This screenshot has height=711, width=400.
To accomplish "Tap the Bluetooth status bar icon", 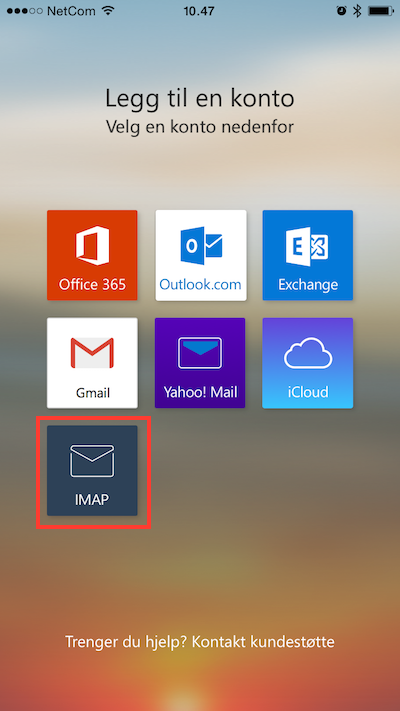I will (357, 11).
